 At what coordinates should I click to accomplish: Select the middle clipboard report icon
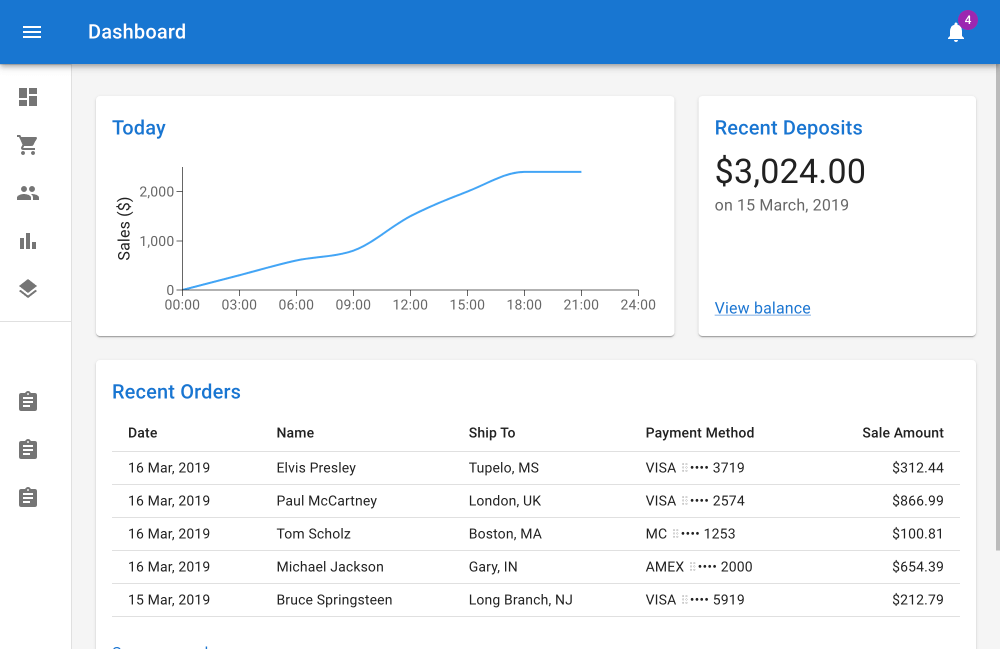[x=28, y=449]
